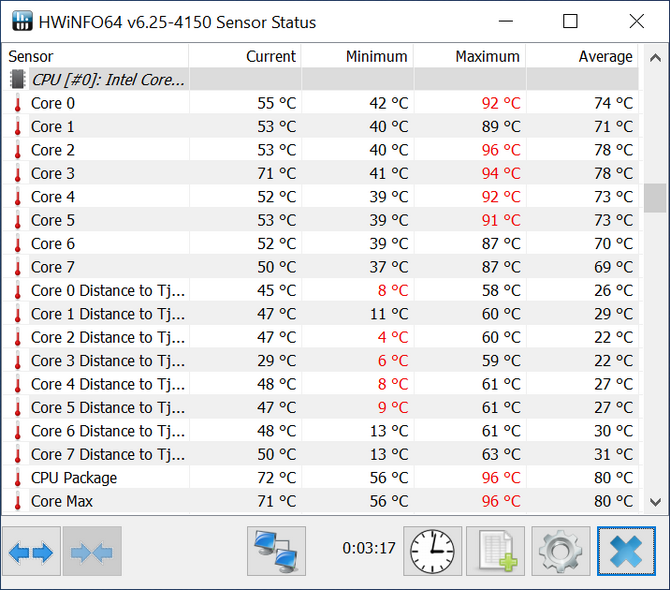Image resolution: width=670 pixels, height=590 pixels.
Task: Select Core 4 Distance to Tj row
Action: [321, 384]
